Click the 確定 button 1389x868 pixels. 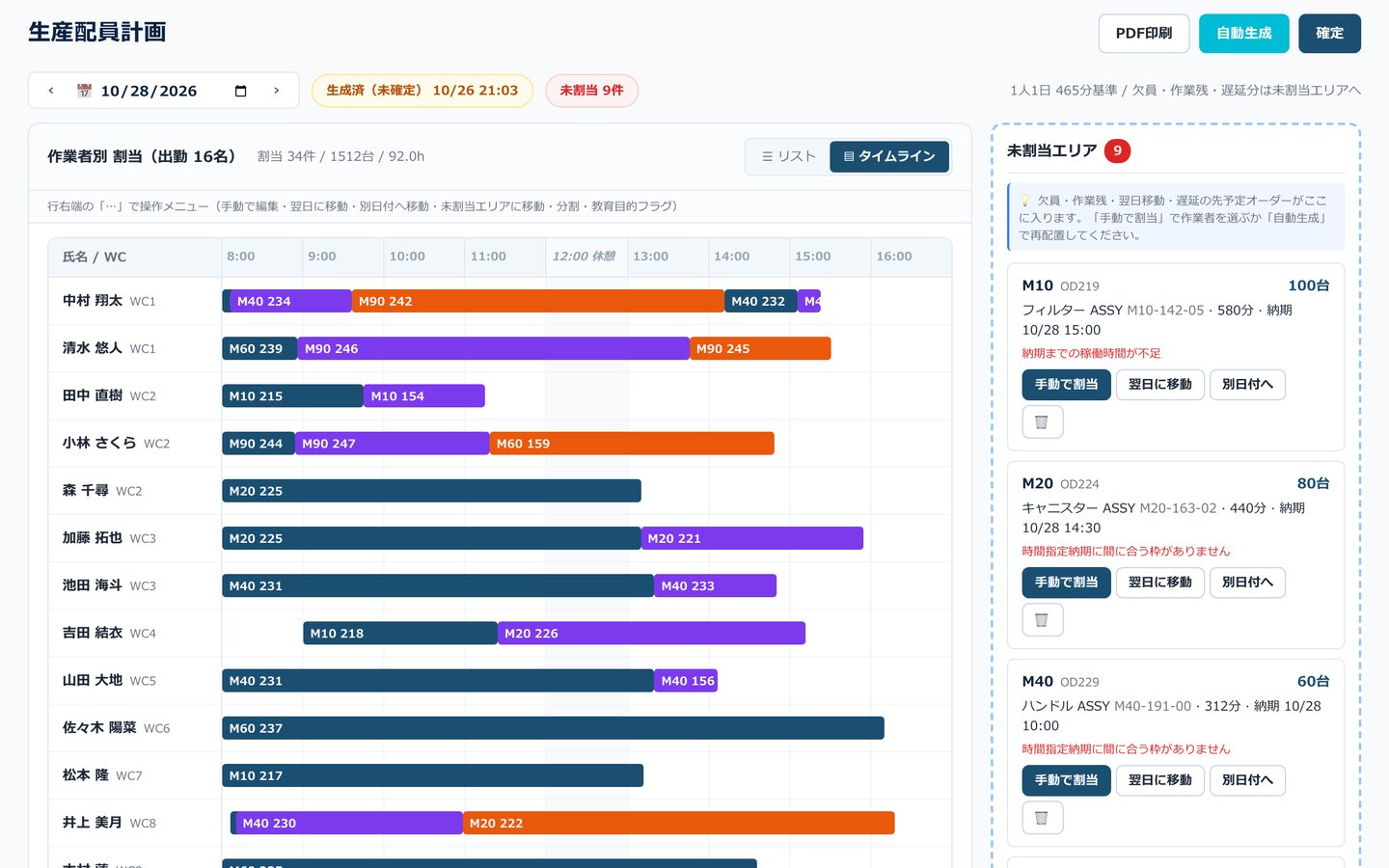tap(1329, 33)
